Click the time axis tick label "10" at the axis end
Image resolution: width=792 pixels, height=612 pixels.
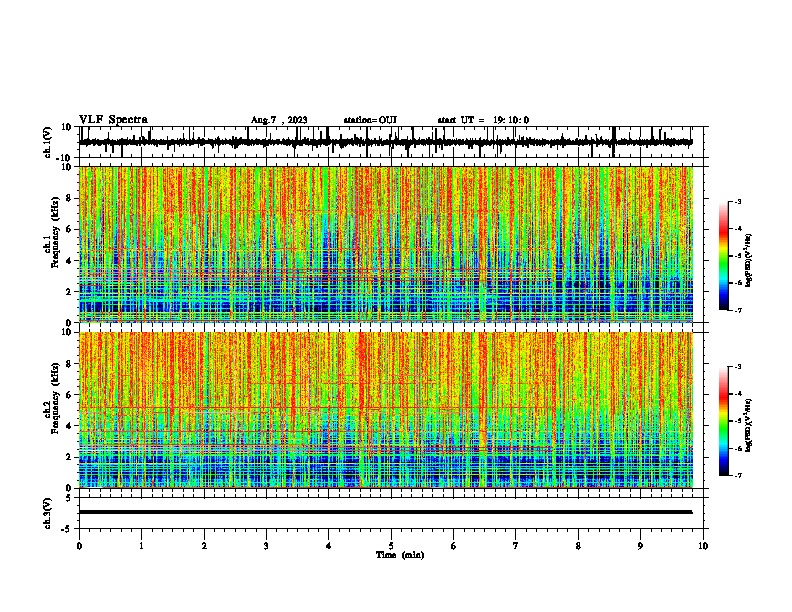[x=703, y=546]
